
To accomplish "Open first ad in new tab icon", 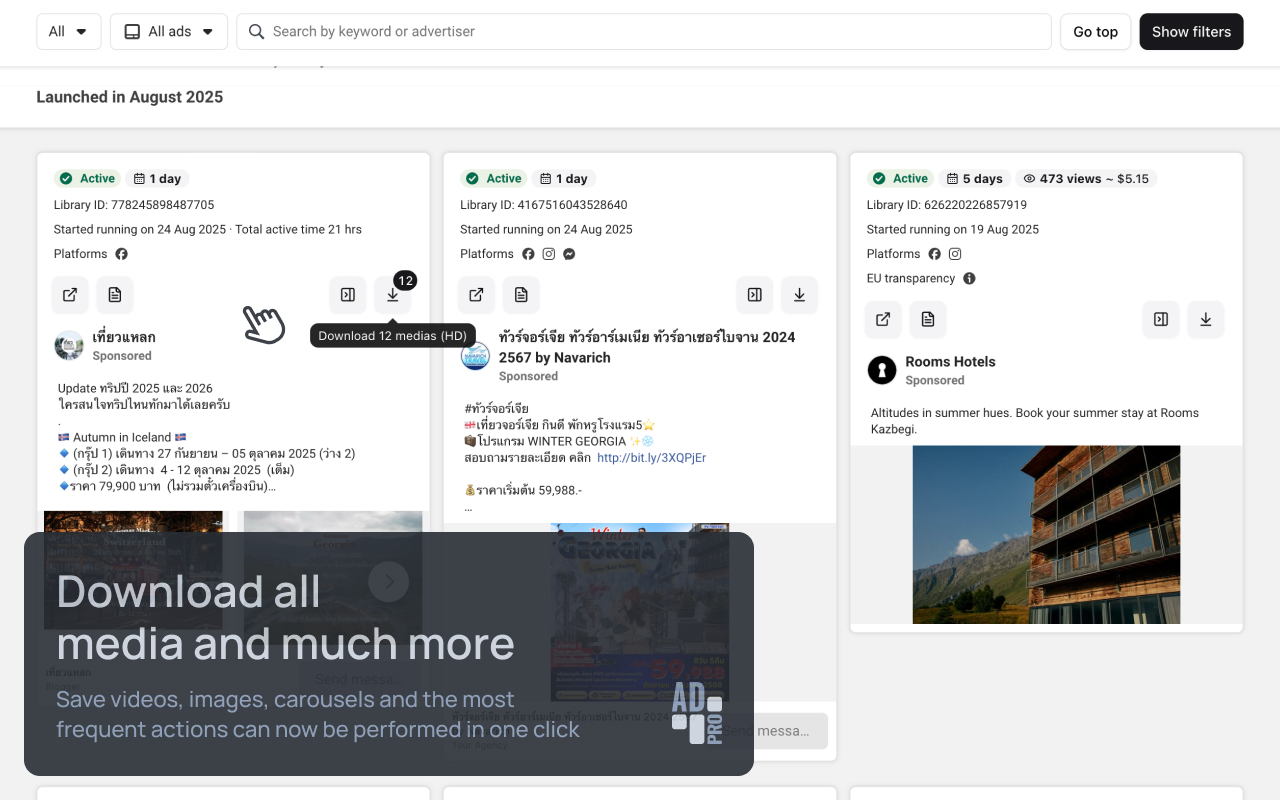I will (70, 295).
